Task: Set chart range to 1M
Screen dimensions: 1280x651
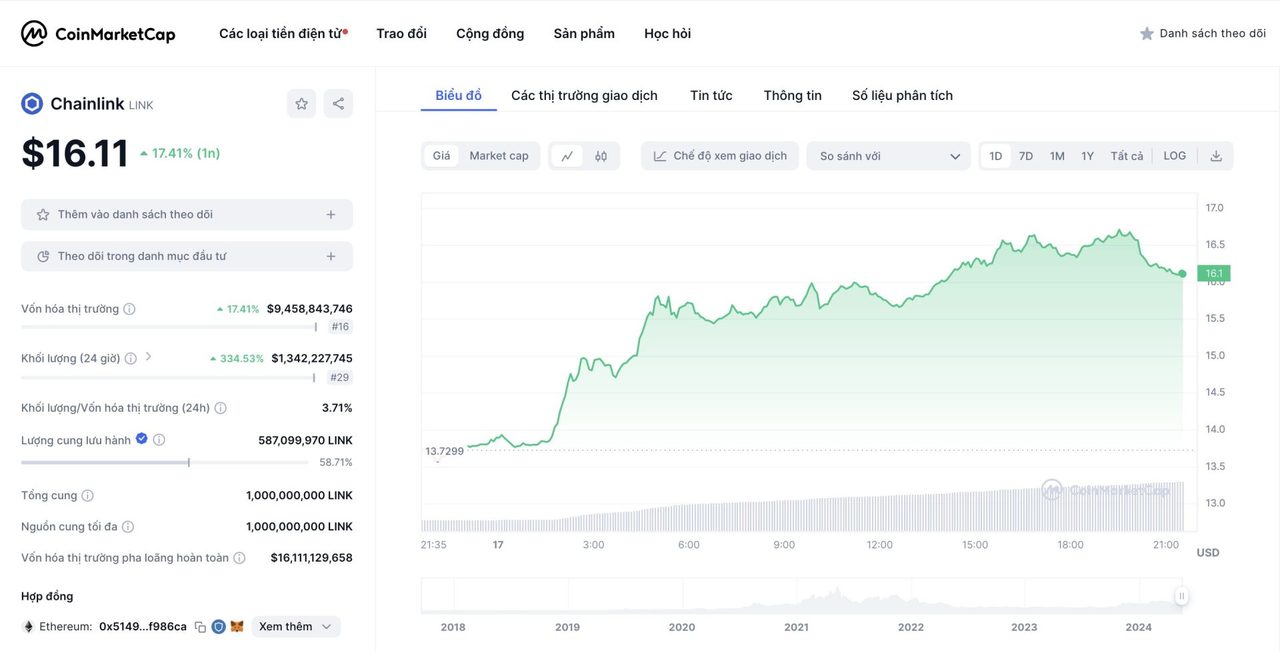Action: point(1057,156)
